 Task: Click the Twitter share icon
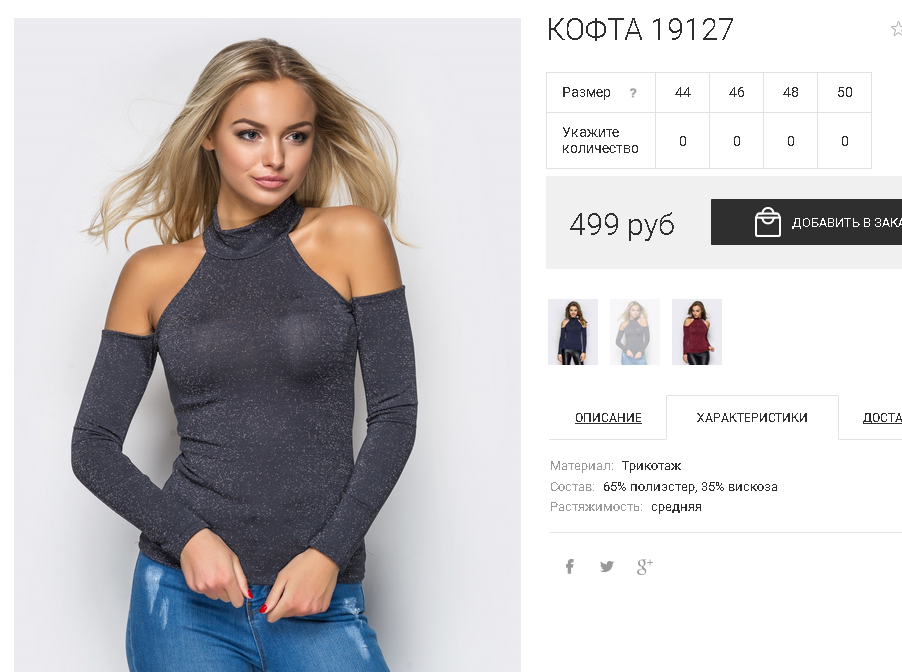pyautogui.click(x=606, y=567)
